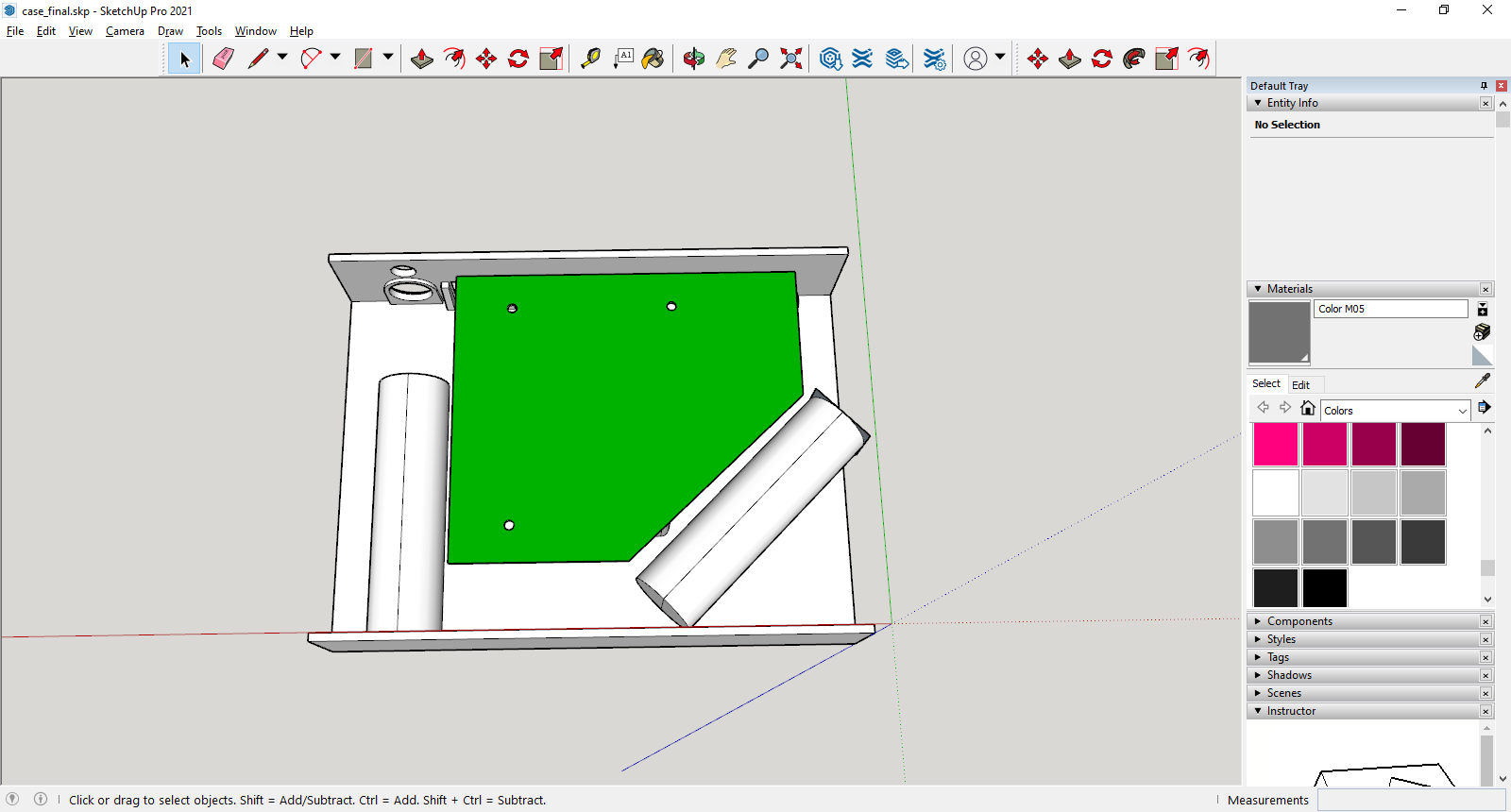Open the Camera menu
This screenshot has width=1511, height=812.
[125, 31]
